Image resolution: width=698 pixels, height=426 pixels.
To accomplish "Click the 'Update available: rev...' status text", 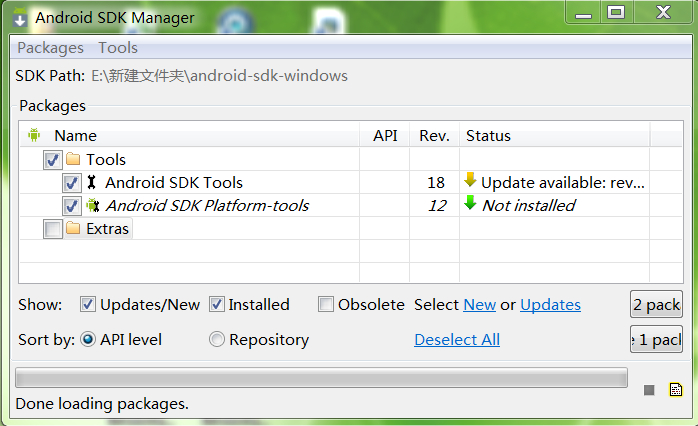I will coord(563,183).
